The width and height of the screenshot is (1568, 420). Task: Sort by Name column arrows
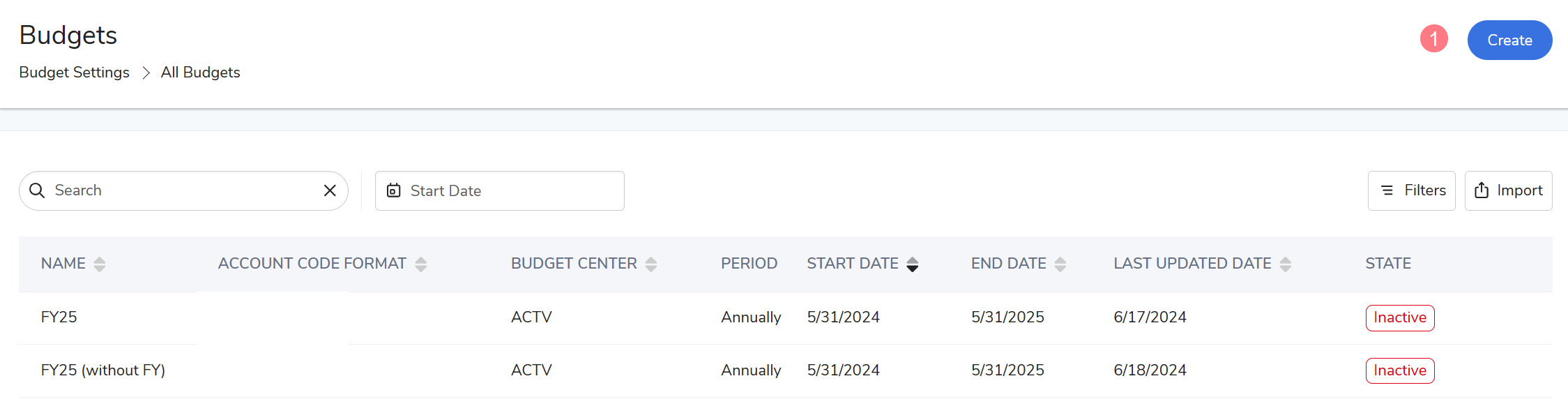point(100,264)
